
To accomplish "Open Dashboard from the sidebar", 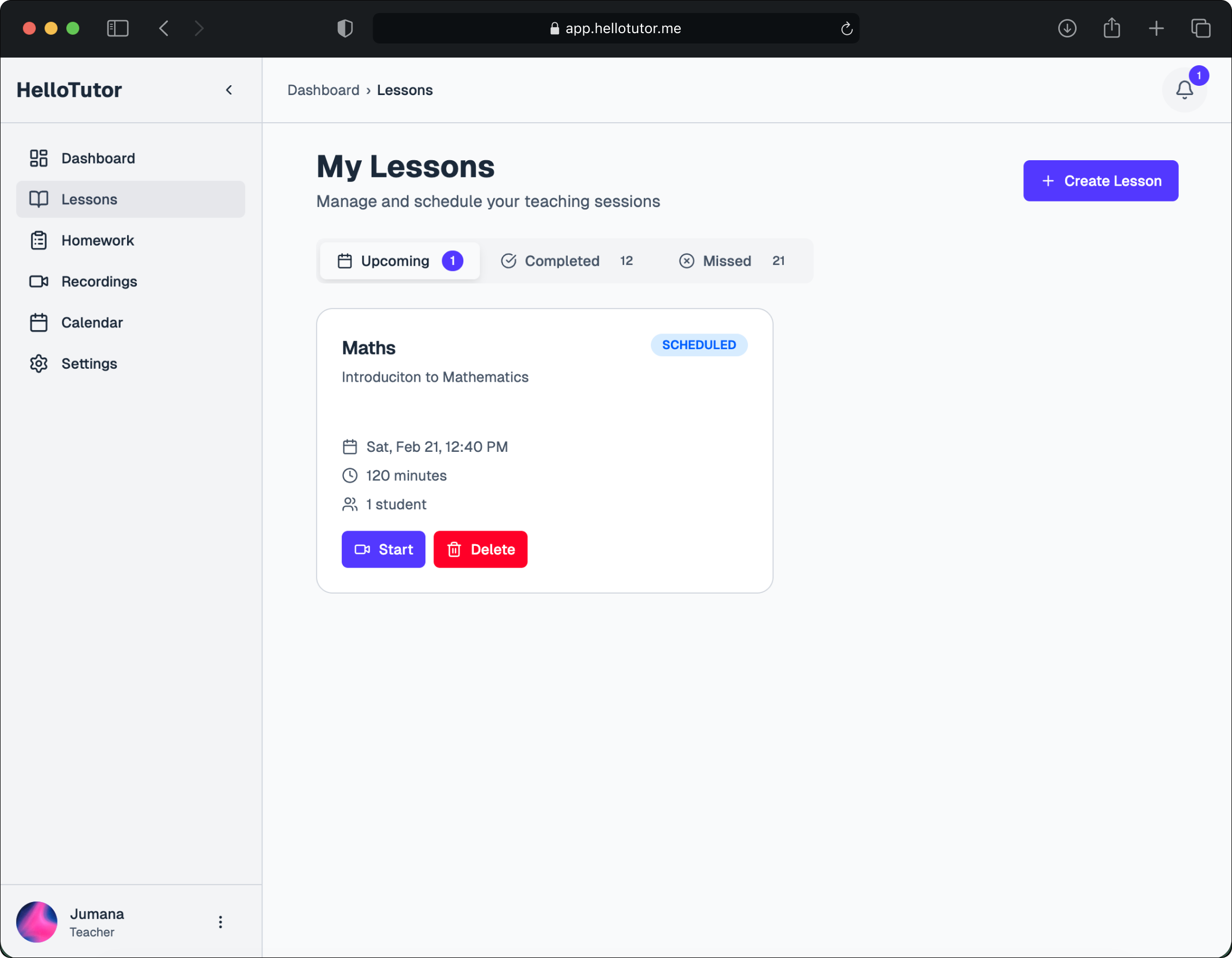I will 98,159.
